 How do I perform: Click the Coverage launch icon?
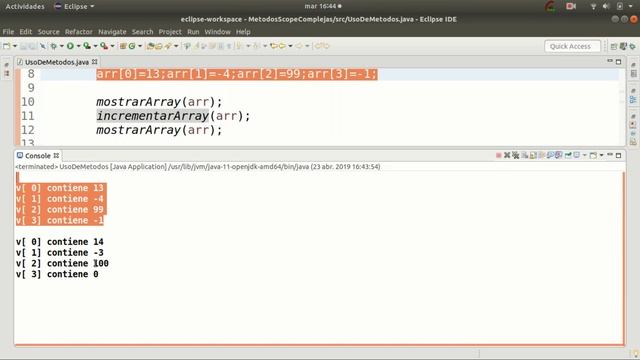pos(87,46)
